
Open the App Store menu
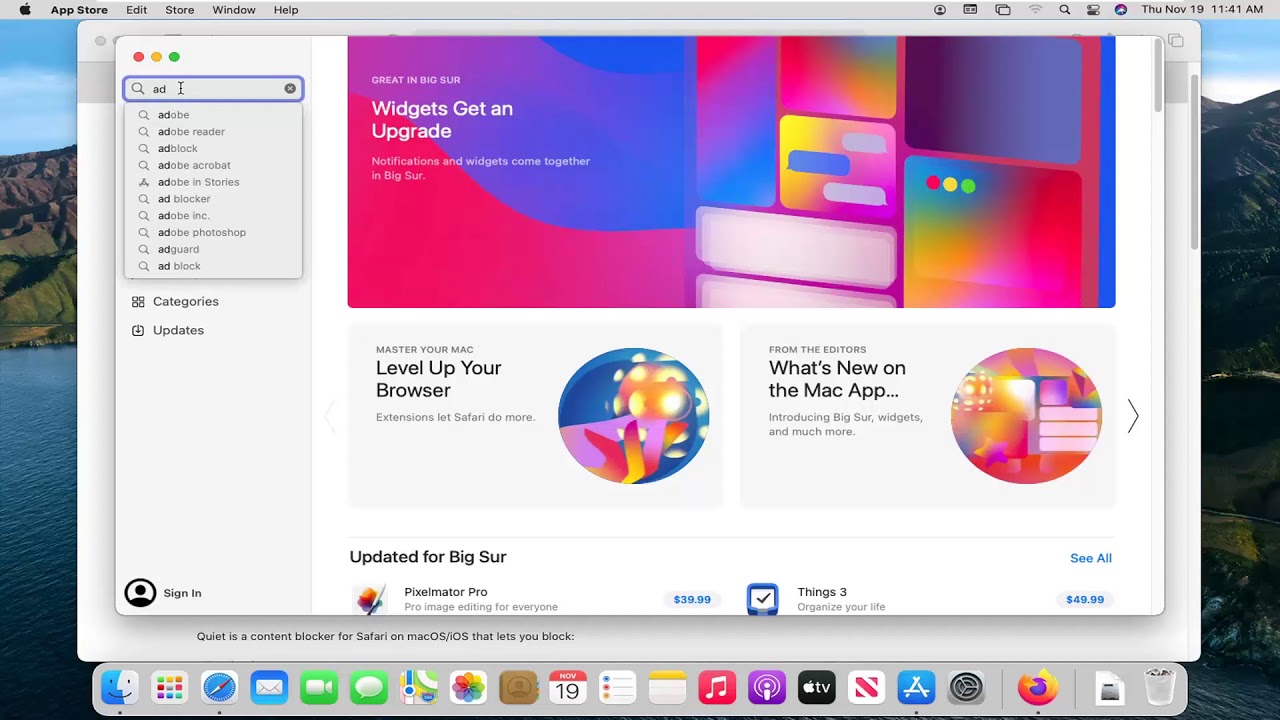pyautogui.click(x=79, y=10)
